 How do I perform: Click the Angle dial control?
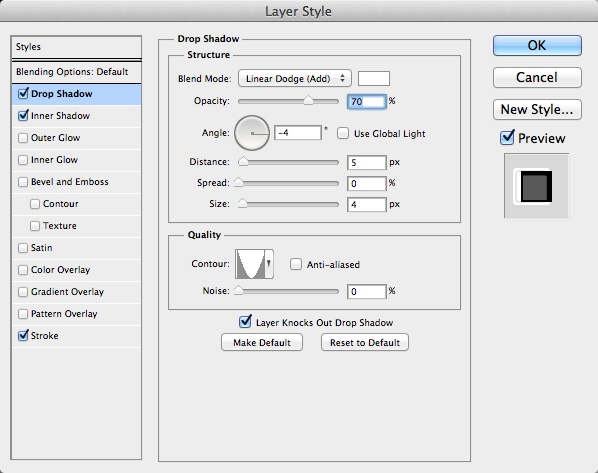click(x=252, y=133)
